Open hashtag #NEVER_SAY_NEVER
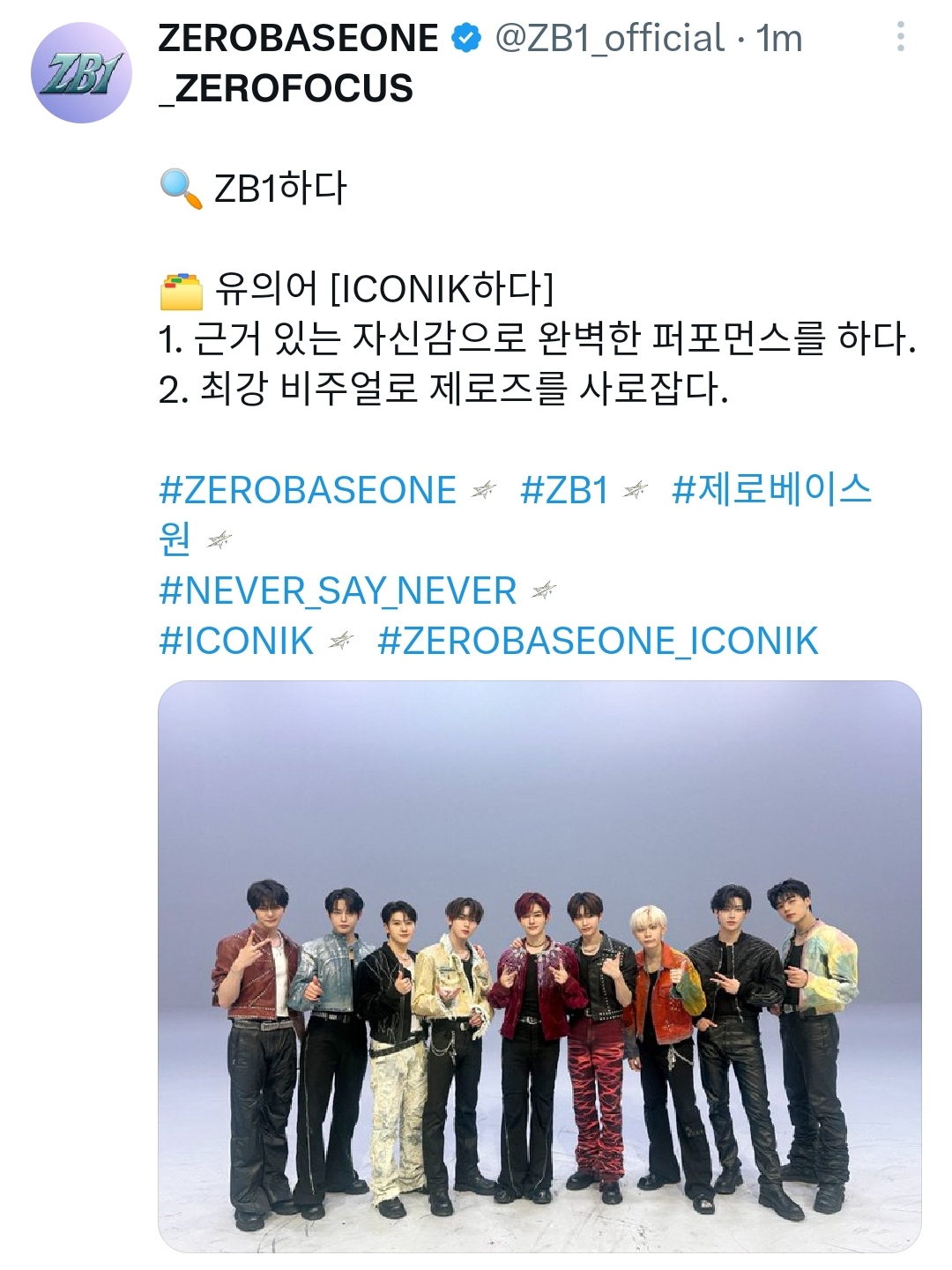The width and height of the screenshot is (952, 1270). [338, 591]
